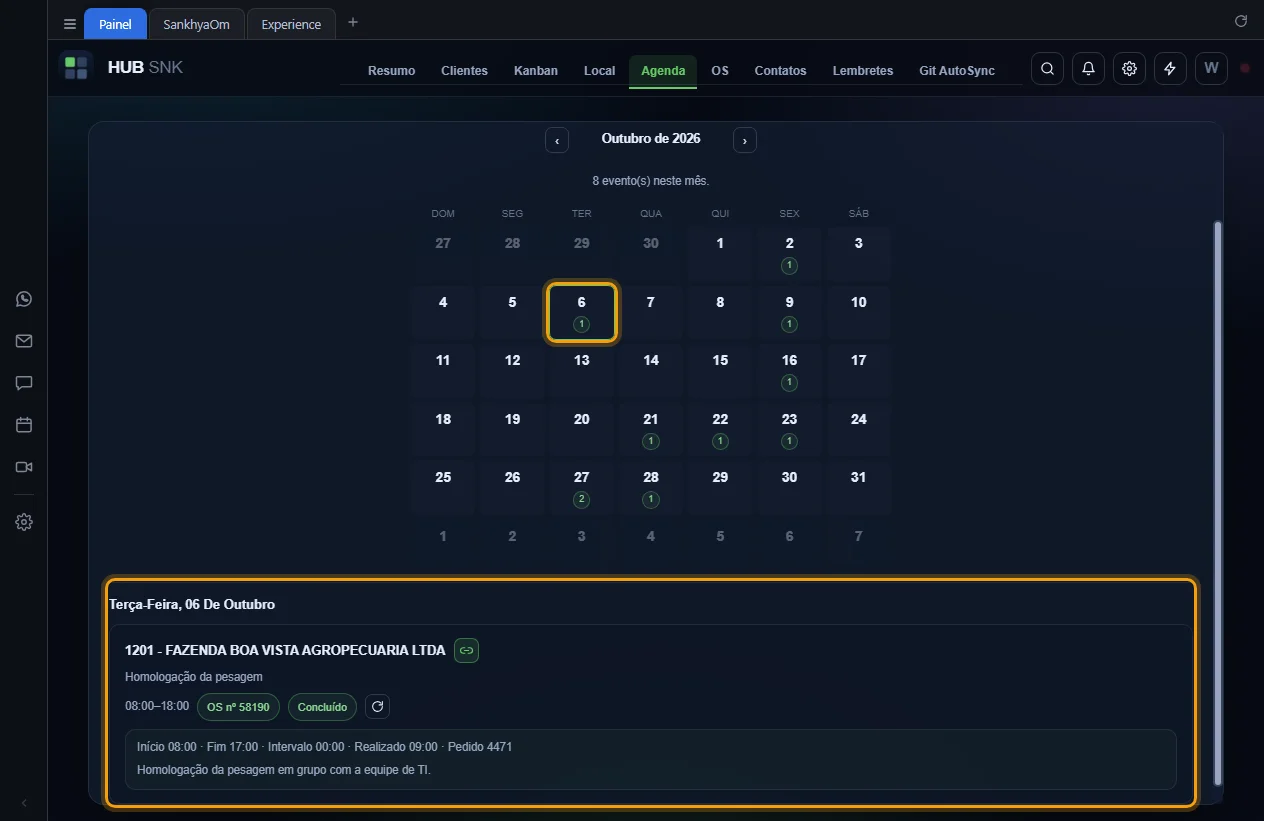Click the Início 08:00 details line
The width and height of the screenshot is (1264, 821).
tap(325, 747)
